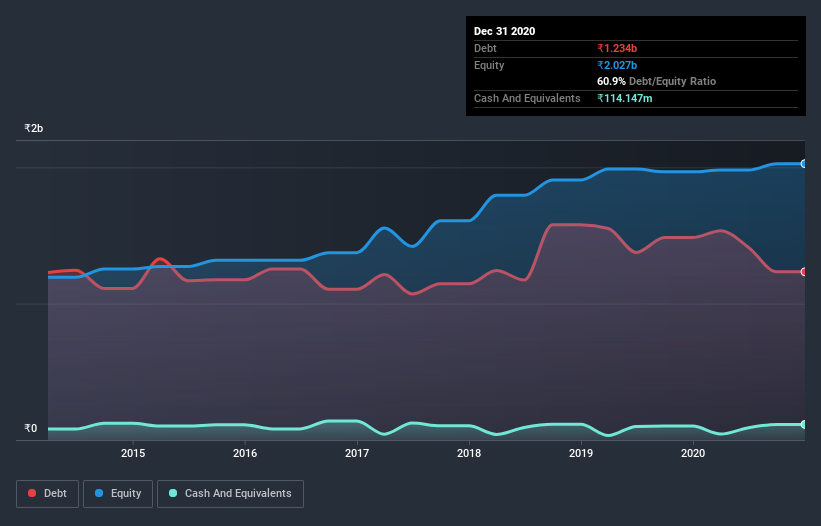Click the ₹114.147m cash value
The image size is (821, 526).
coord(625,98)
